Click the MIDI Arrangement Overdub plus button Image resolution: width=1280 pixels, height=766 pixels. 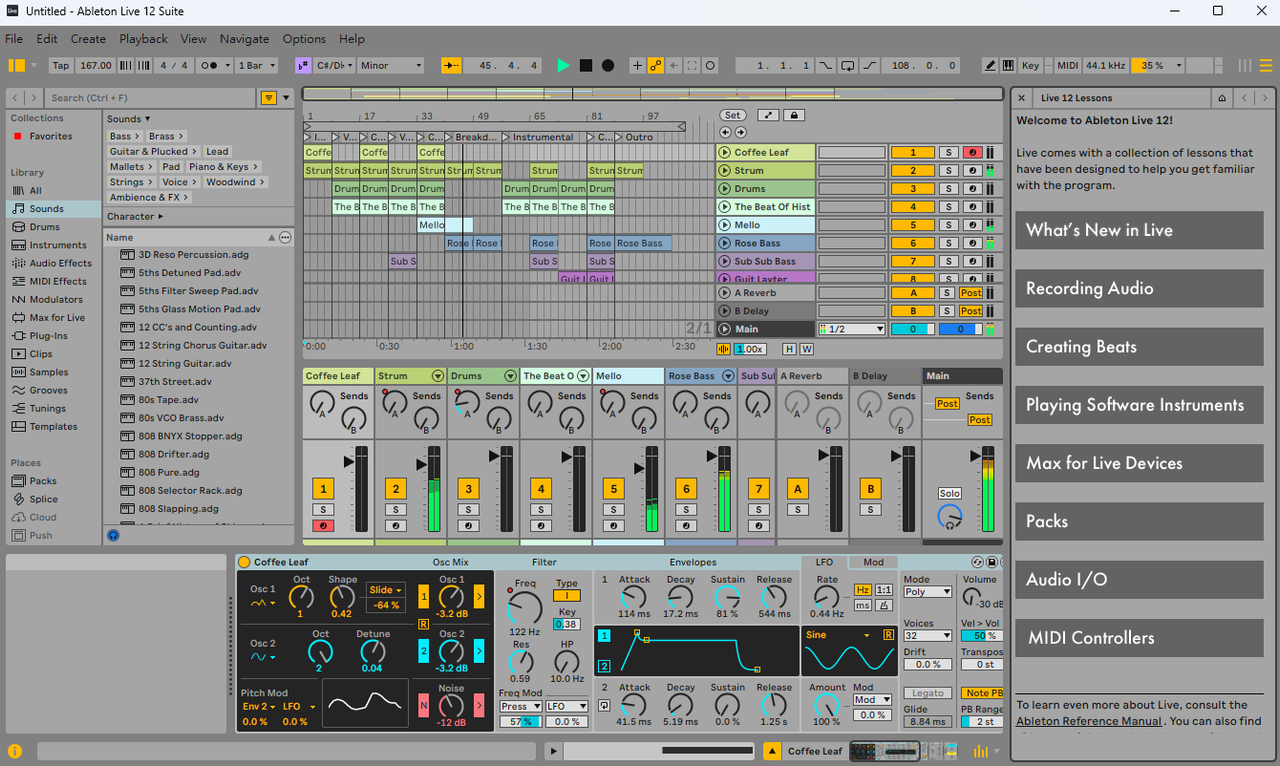[637, 66]
